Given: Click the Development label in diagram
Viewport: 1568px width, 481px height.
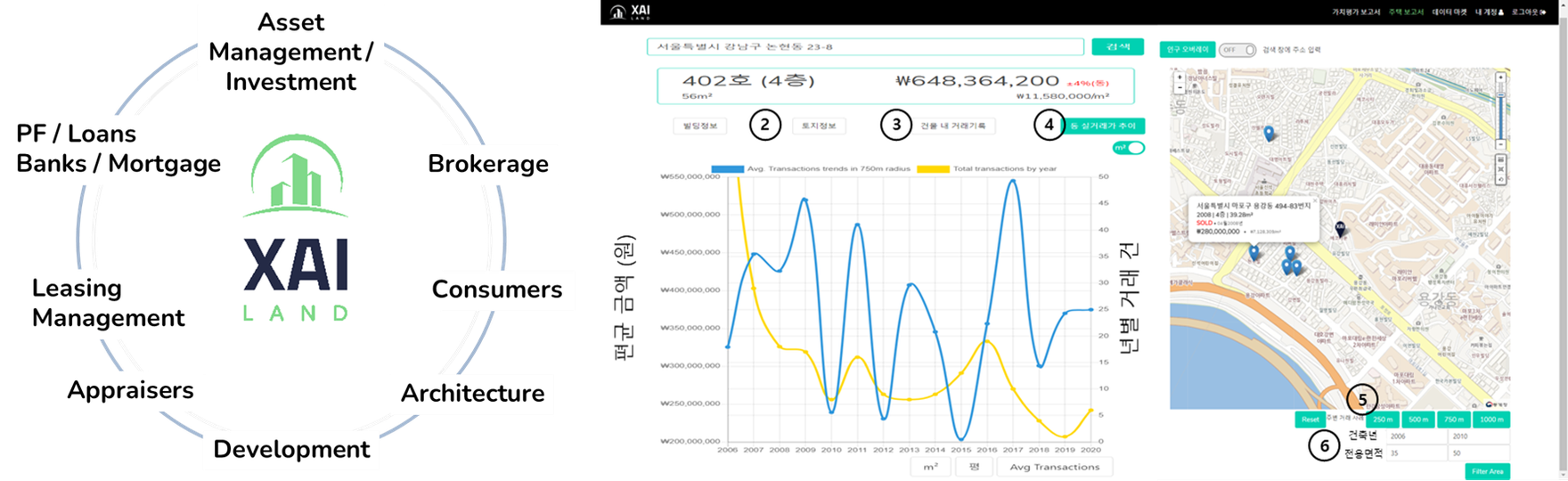Looking at the screenshot, I should 291,449.
